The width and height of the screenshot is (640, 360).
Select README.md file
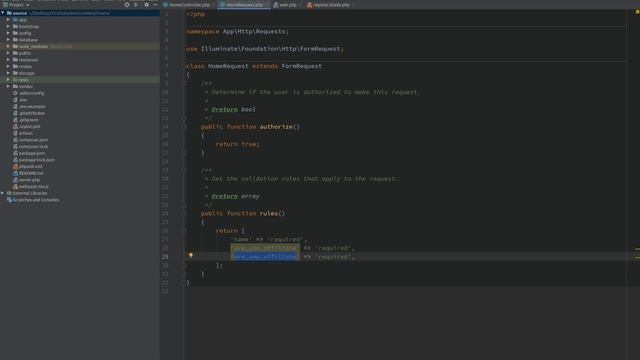coord(28,173)
